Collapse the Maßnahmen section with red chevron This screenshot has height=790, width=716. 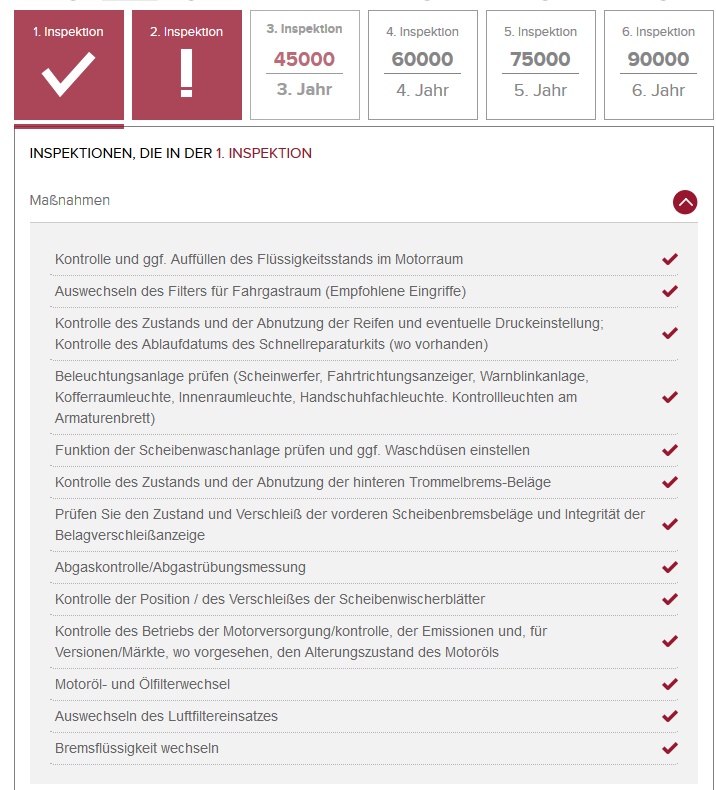(x=685, y=201)
